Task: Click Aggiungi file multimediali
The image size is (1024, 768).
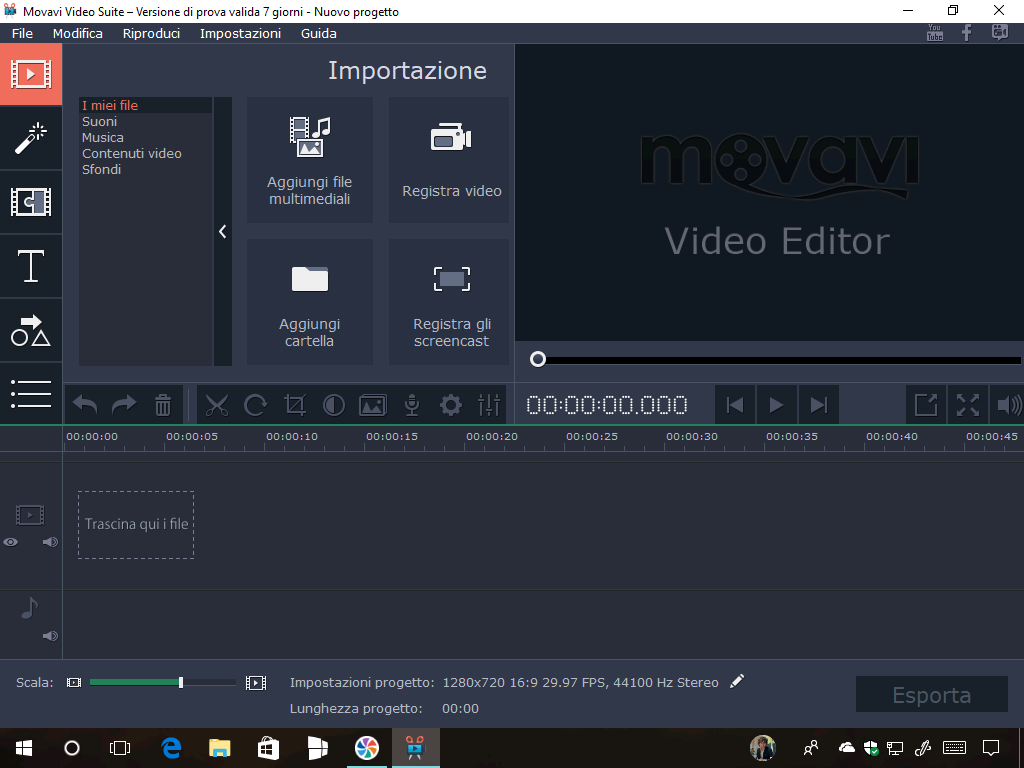Action: 310,160
